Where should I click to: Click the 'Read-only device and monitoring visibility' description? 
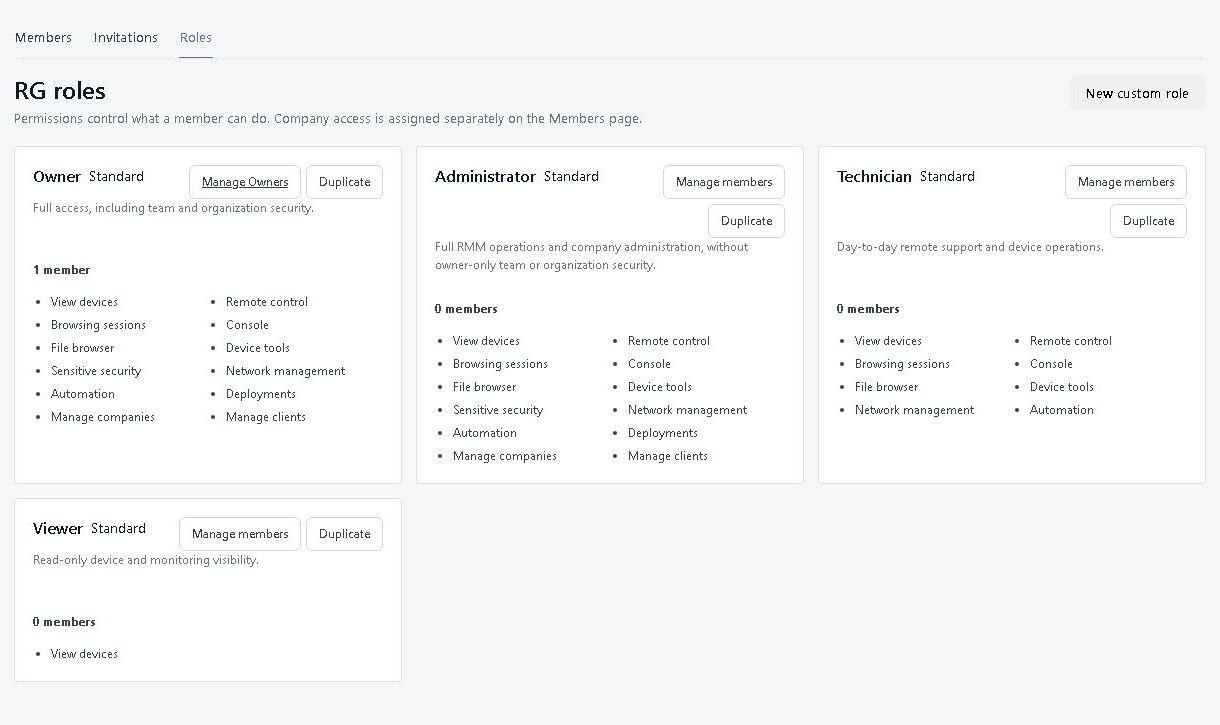(x=146, y=560)
